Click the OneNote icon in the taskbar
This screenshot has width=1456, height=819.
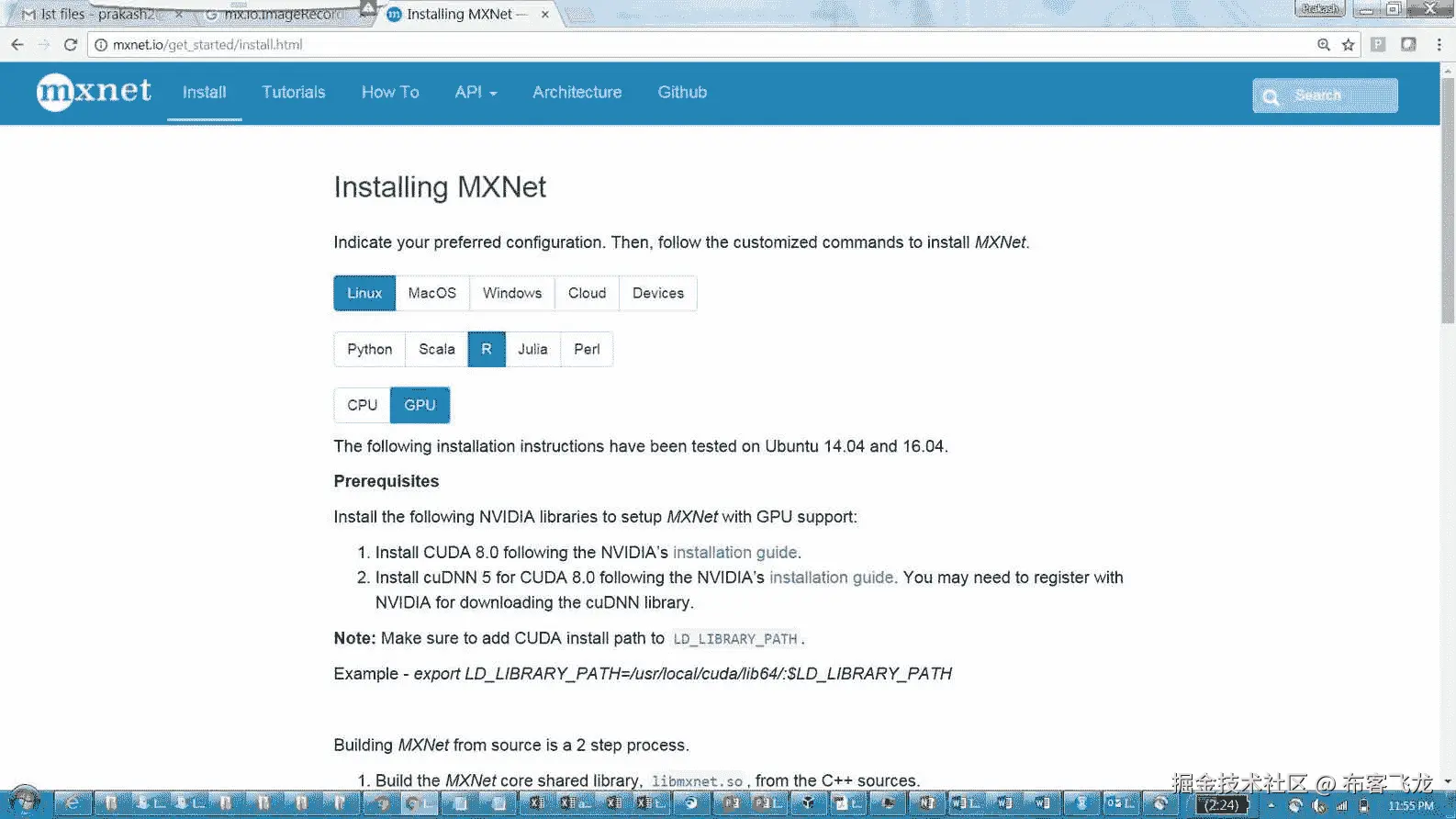[927, 803]
